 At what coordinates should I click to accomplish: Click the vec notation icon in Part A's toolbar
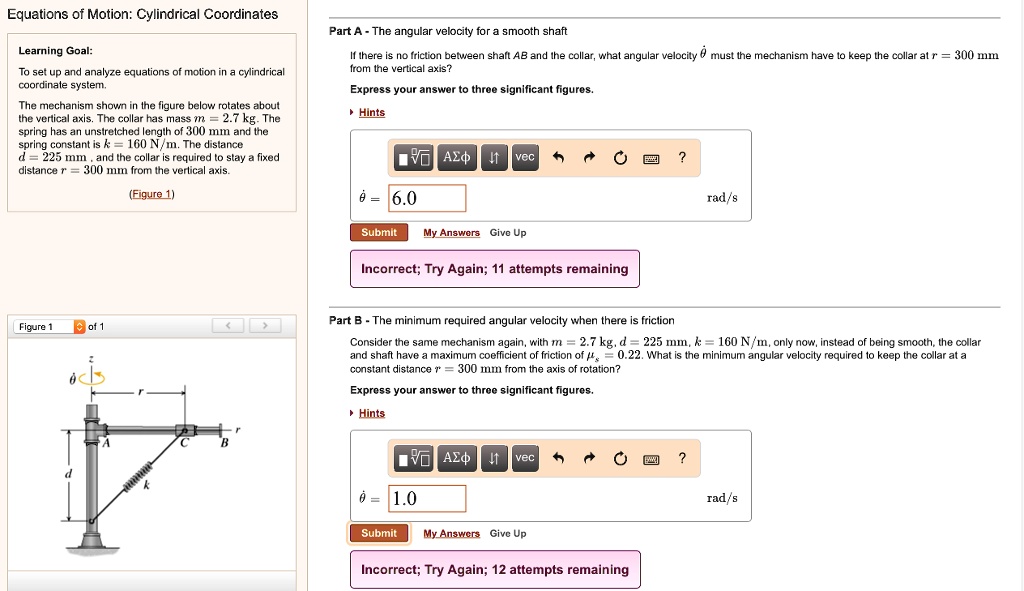click(524, 157)
